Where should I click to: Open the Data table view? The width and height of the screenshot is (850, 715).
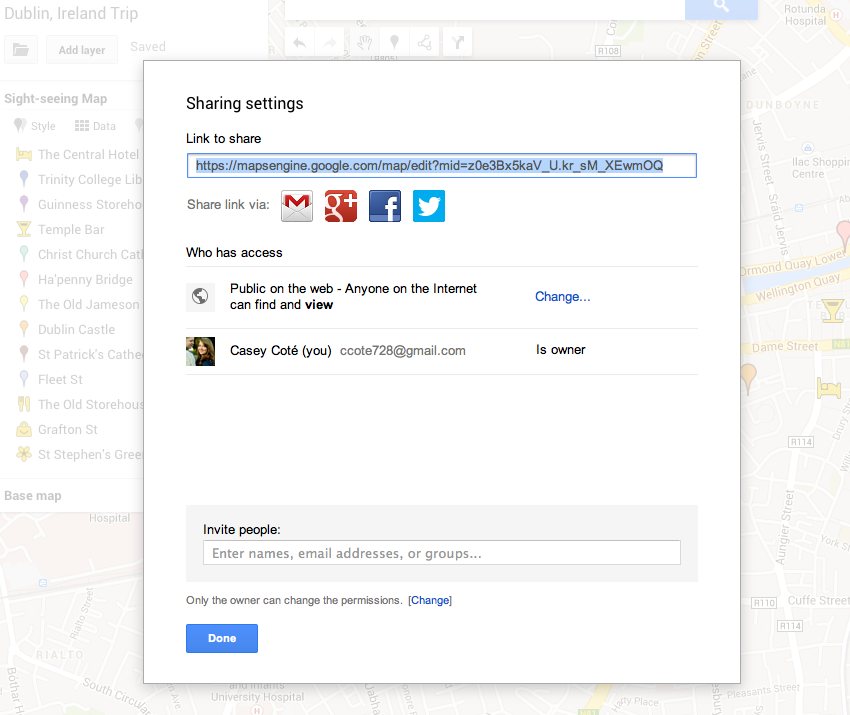pos(95,126)
